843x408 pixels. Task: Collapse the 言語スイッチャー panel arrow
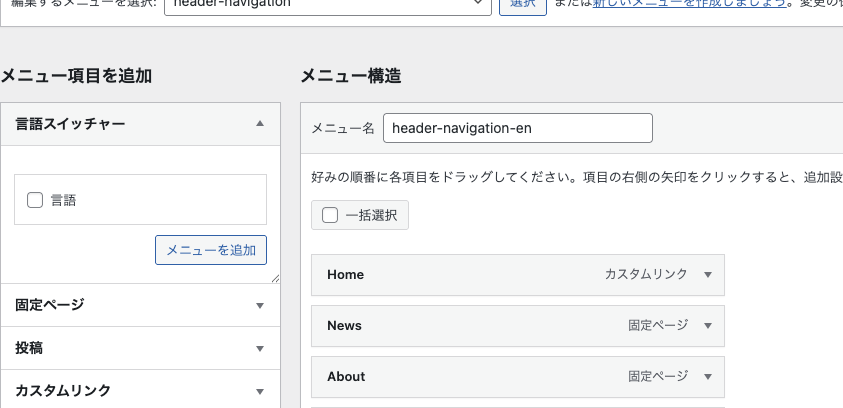(x=260, y=124)
